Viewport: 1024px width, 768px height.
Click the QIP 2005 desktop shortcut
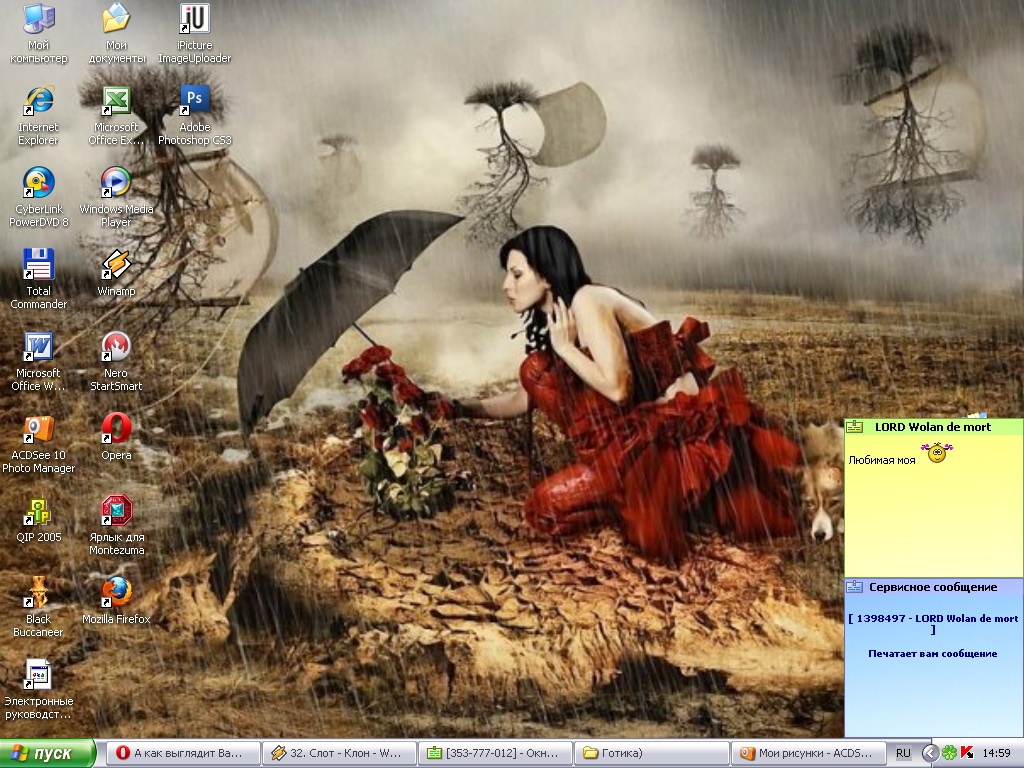[x=38, y=512]
